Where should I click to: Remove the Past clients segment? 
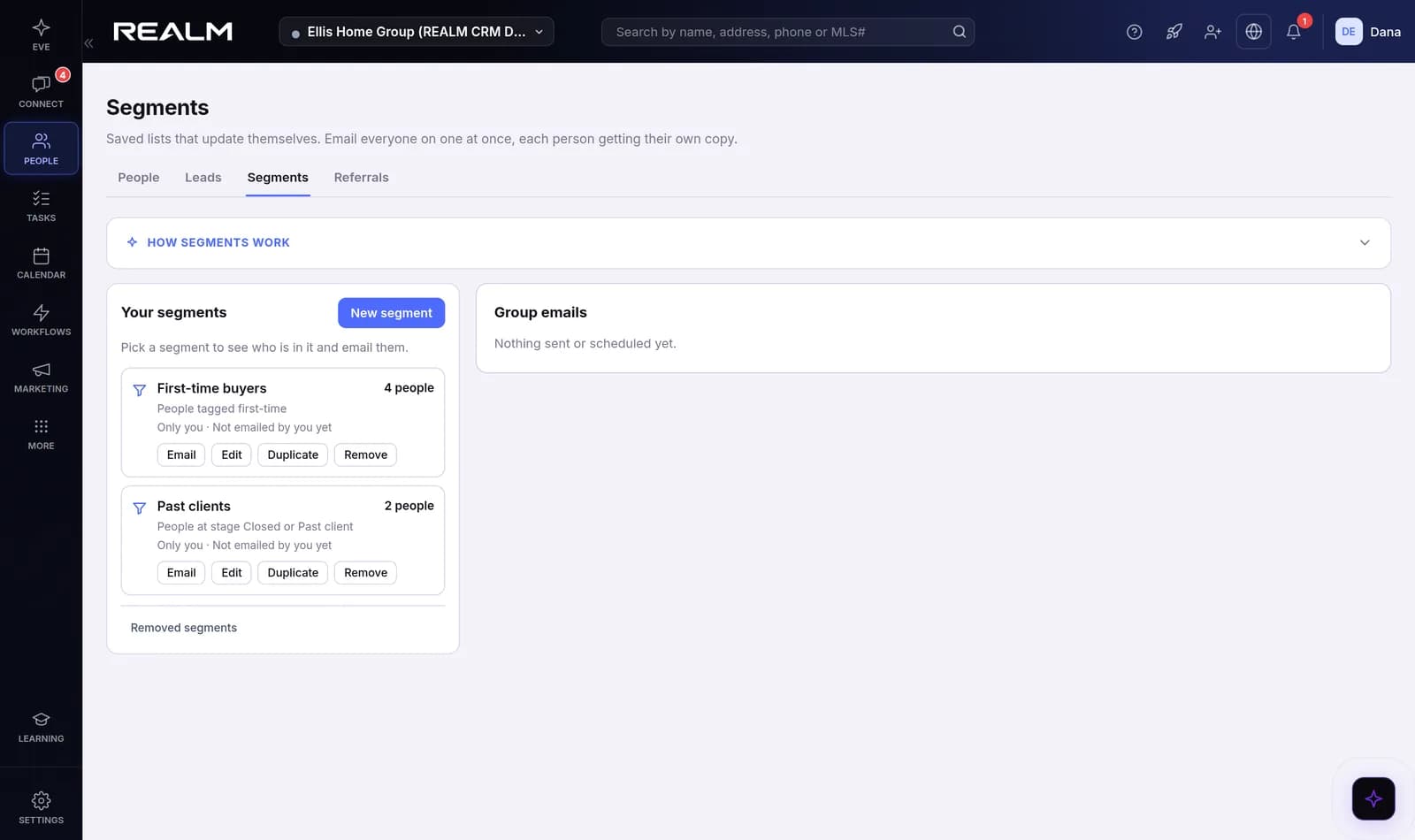pos(365,573)
